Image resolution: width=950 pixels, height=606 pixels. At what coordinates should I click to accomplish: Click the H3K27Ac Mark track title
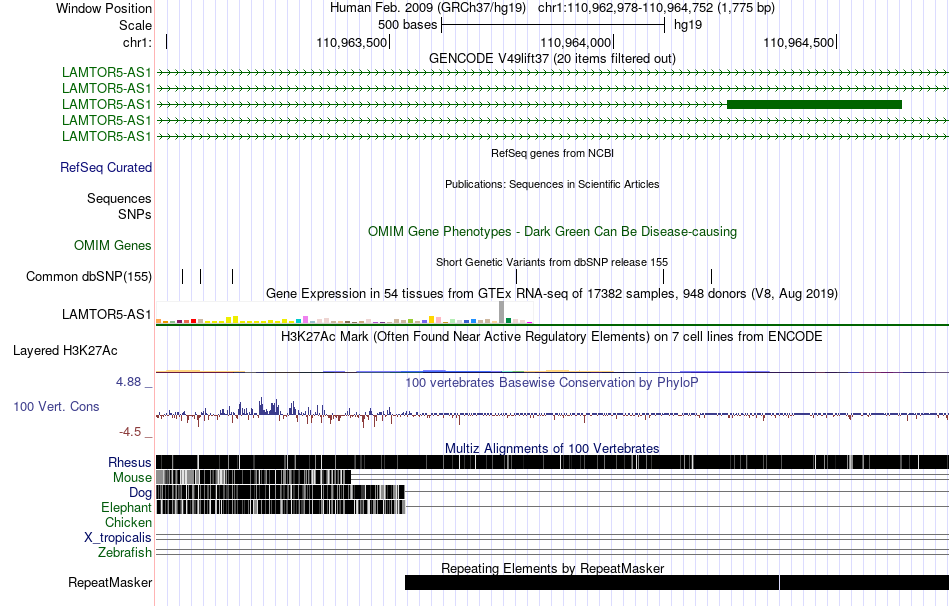click(552, 336)
